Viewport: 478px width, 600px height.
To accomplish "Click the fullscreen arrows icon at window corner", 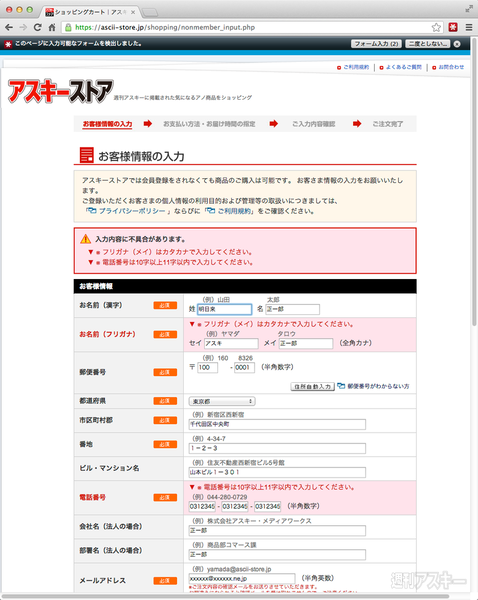I will pos(469,8).
